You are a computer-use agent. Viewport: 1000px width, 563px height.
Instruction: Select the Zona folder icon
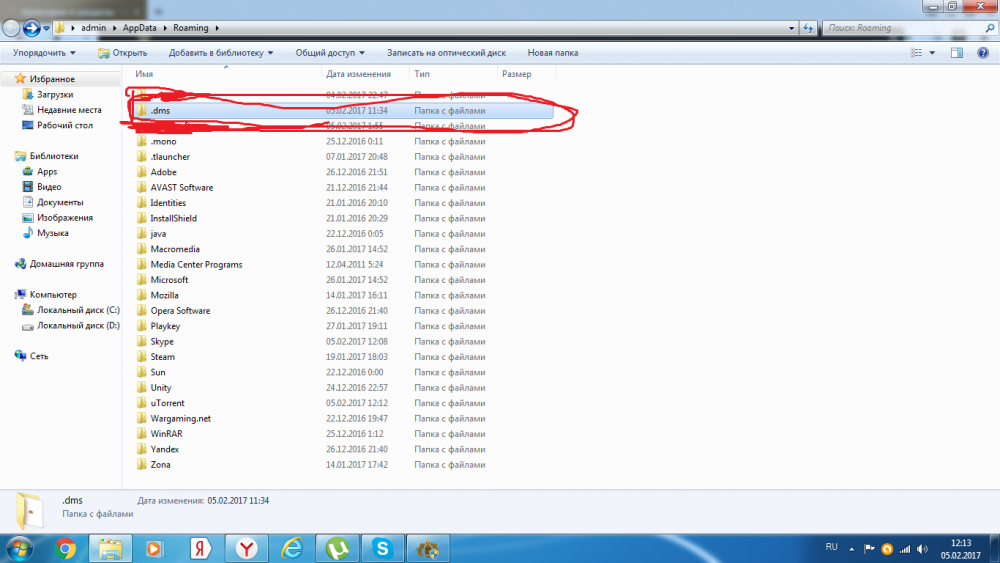(x=142, y=464)
